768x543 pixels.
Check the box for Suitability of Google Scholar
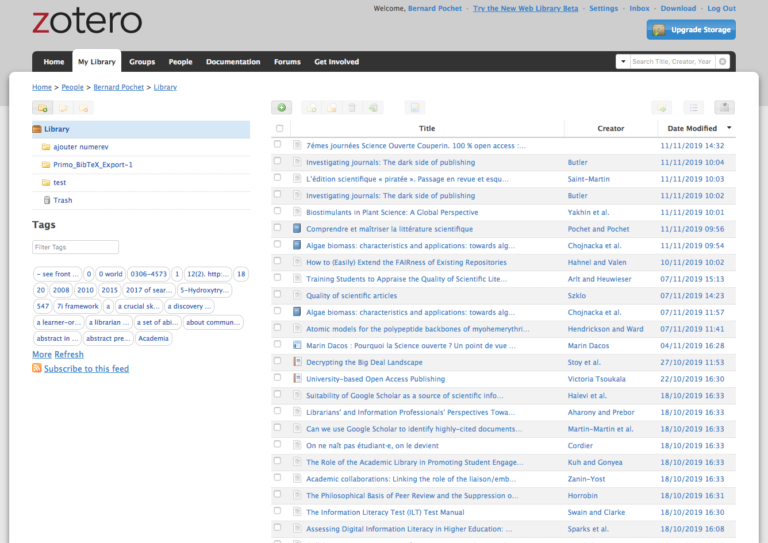(278, 394)
